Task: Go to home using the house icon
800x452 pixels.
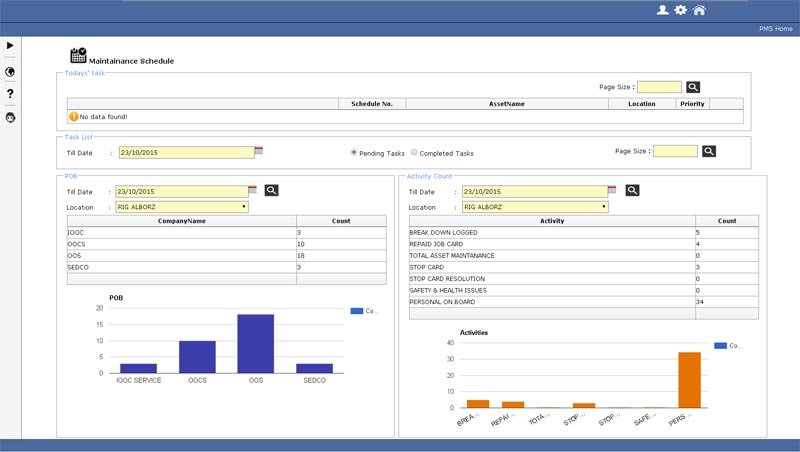Action: coord(699,10)
